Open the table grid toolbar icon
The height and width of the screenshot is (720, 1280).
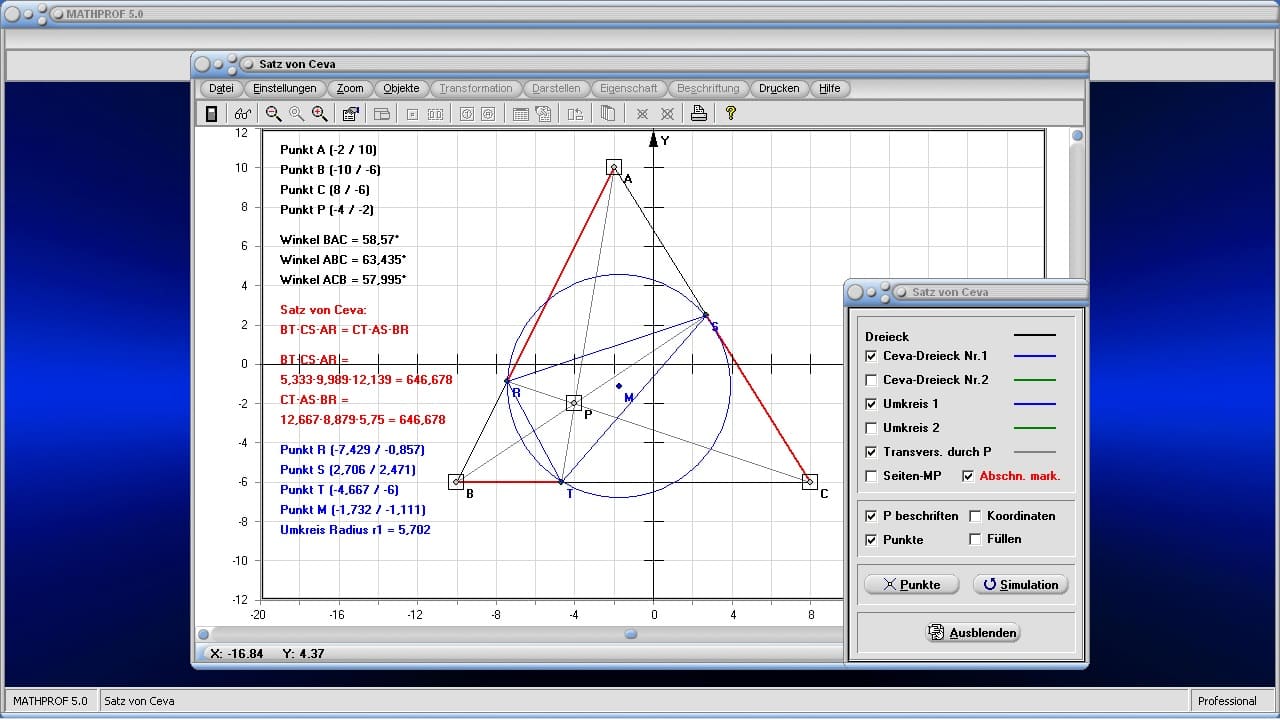[521, 114]
